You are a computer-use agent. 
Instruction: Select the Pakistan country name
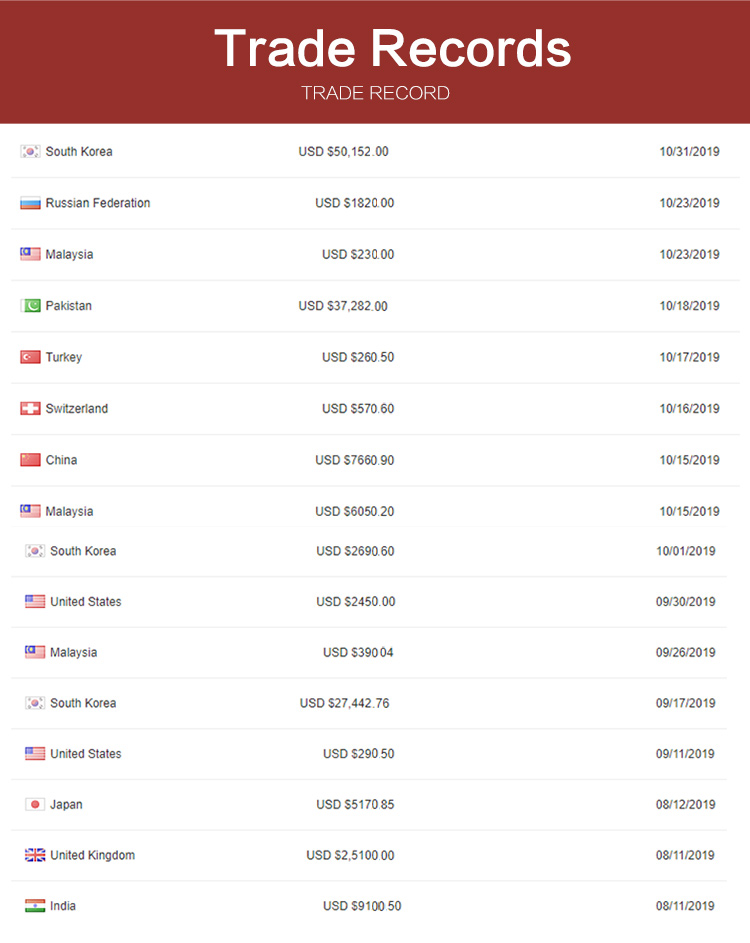68,306
